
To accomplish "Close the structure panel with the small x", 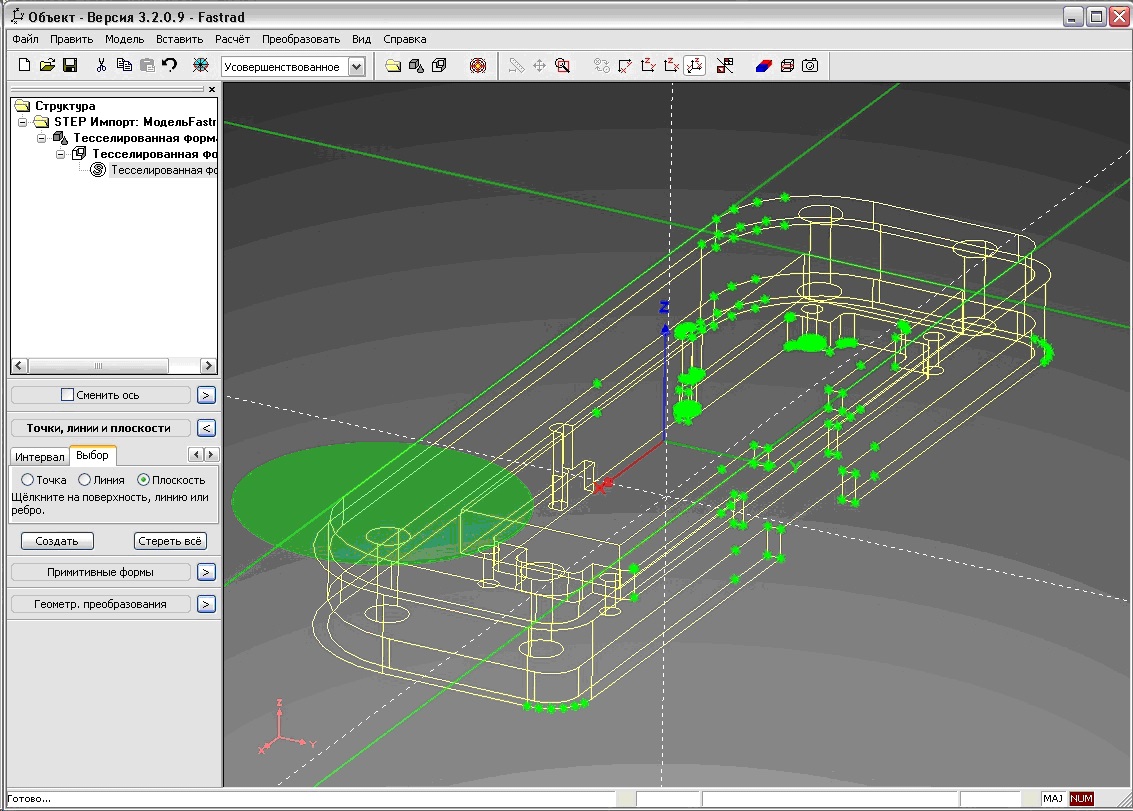I will click(212, 90).
